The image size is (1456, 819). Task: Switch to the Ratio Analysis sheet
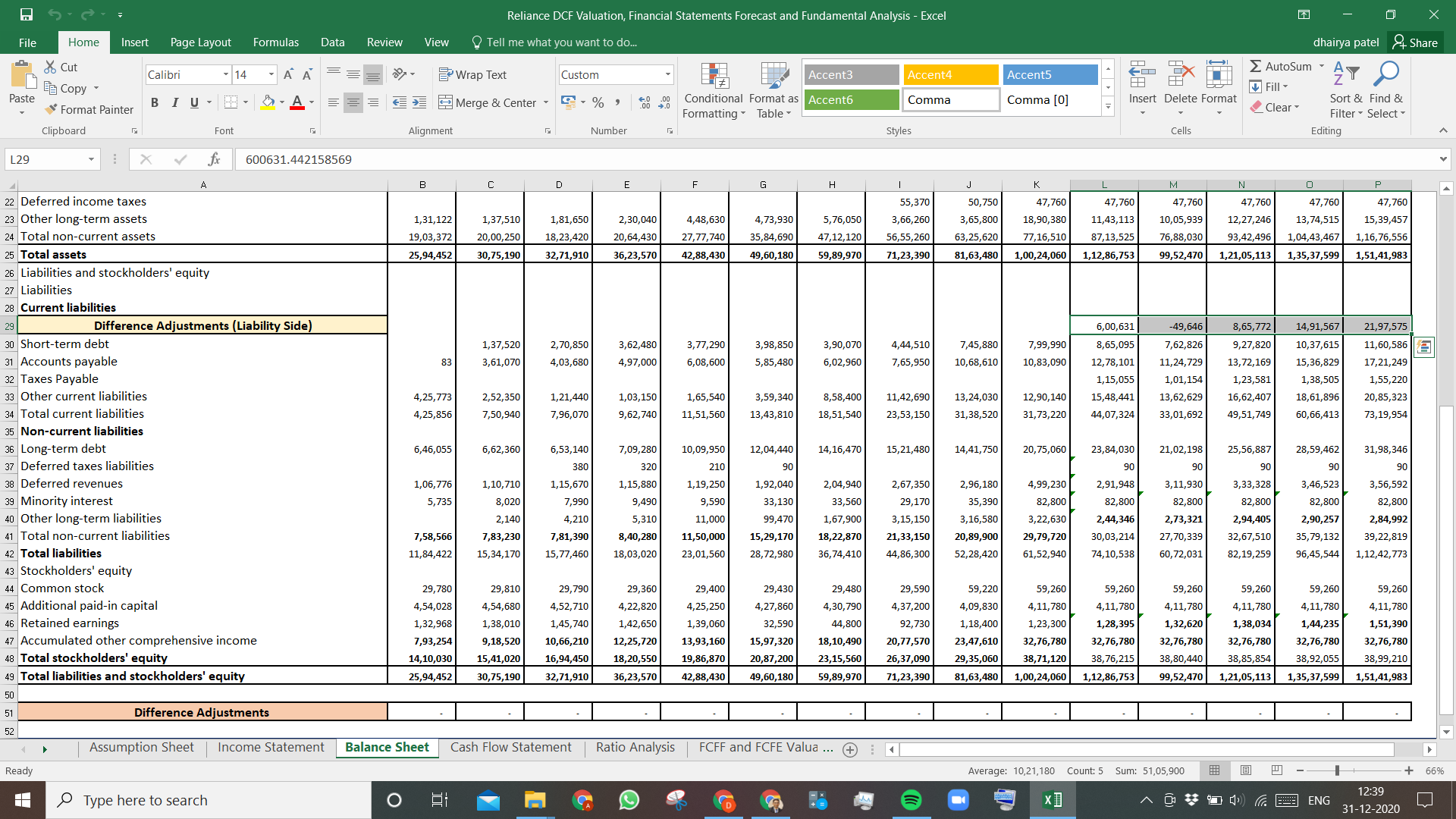pyautogui.click(x=635, y=748)
